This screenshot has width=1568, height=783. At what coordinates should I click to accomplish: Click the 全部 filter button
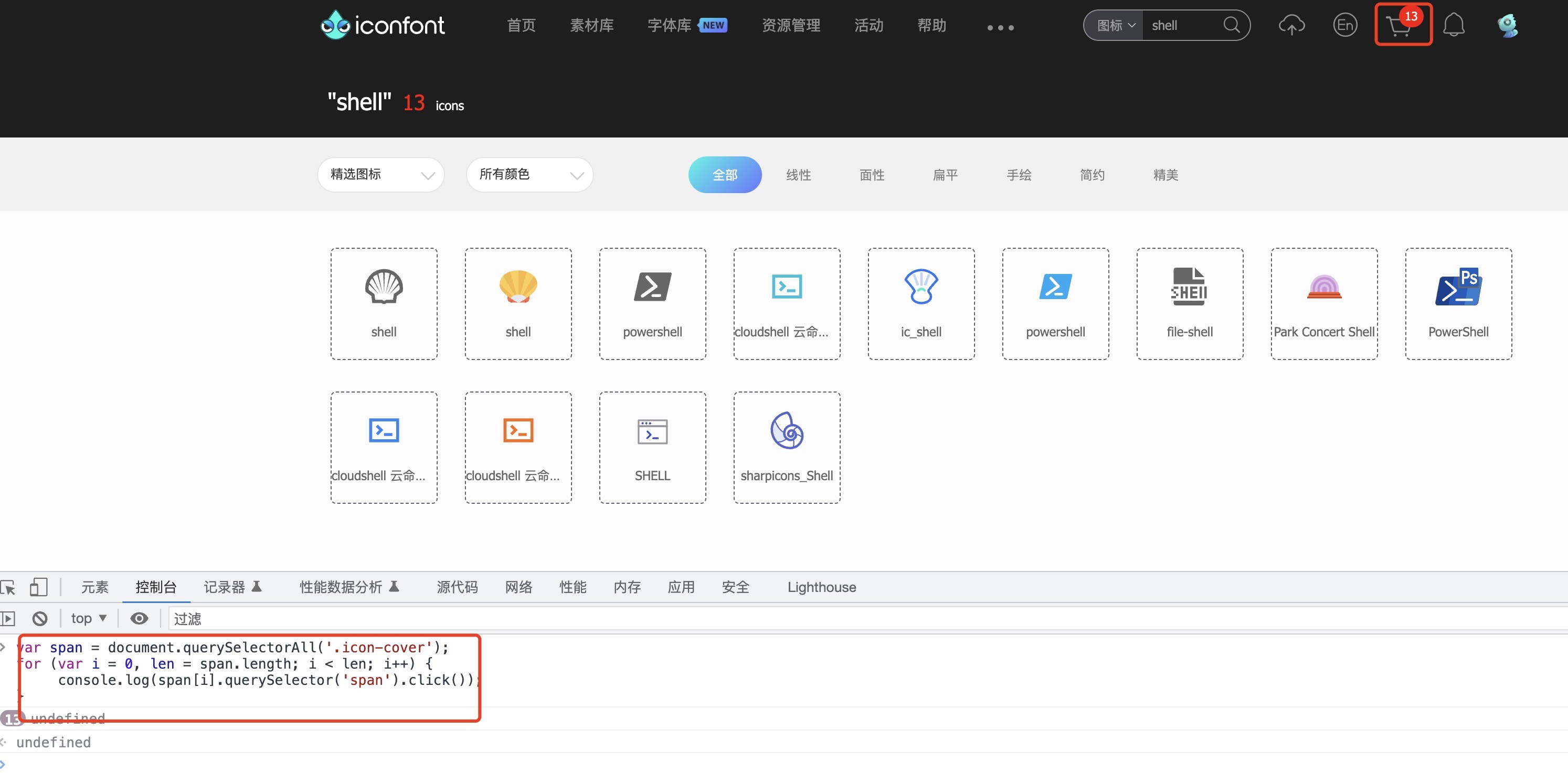tap(724, 175)
